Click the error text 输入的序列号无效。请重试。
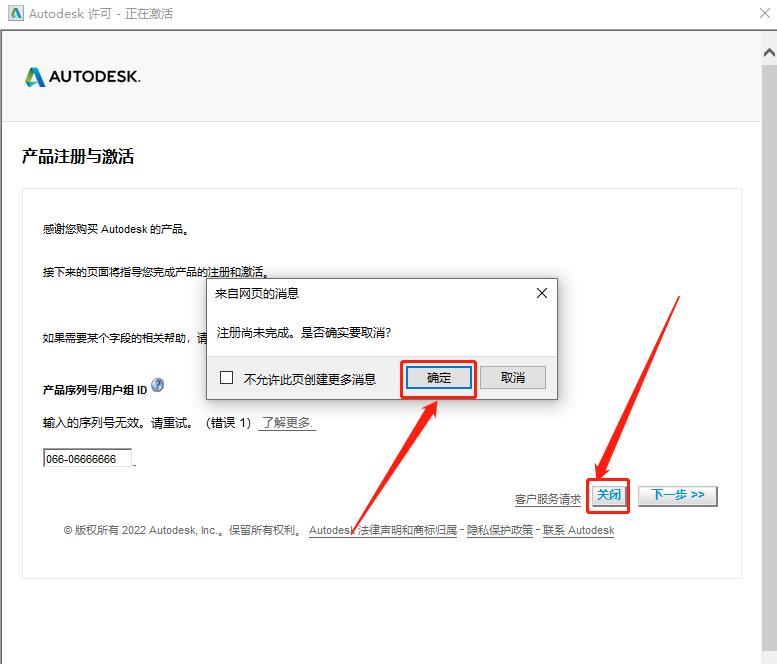Image resolution: width=777 pixels, height=664 pixels. (x=118, y=423)
